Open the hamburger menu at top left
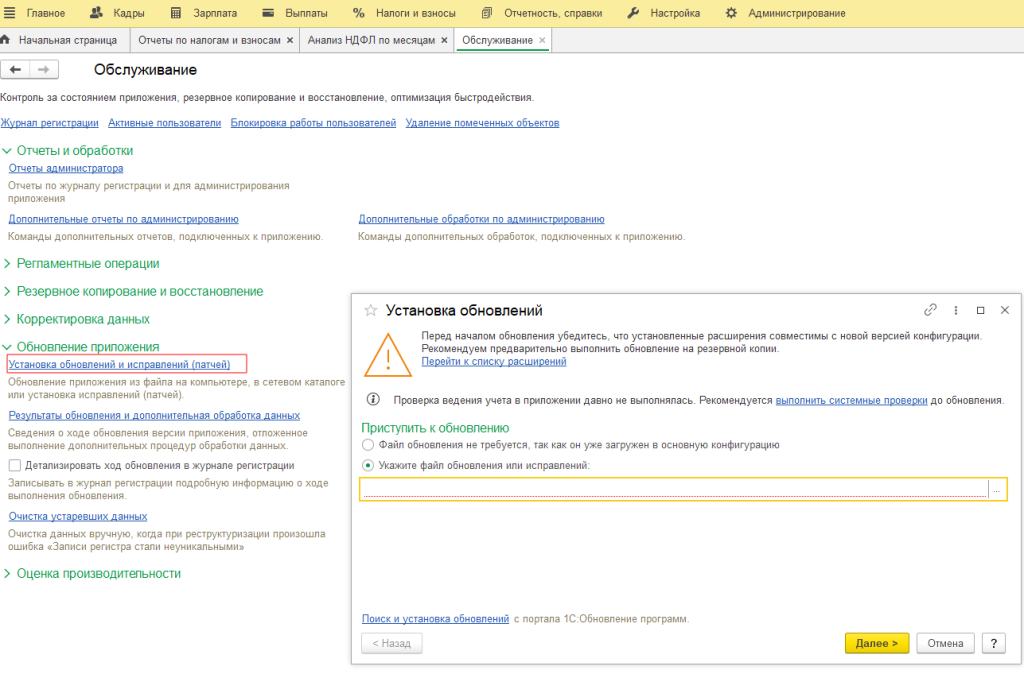 point(12,13)
